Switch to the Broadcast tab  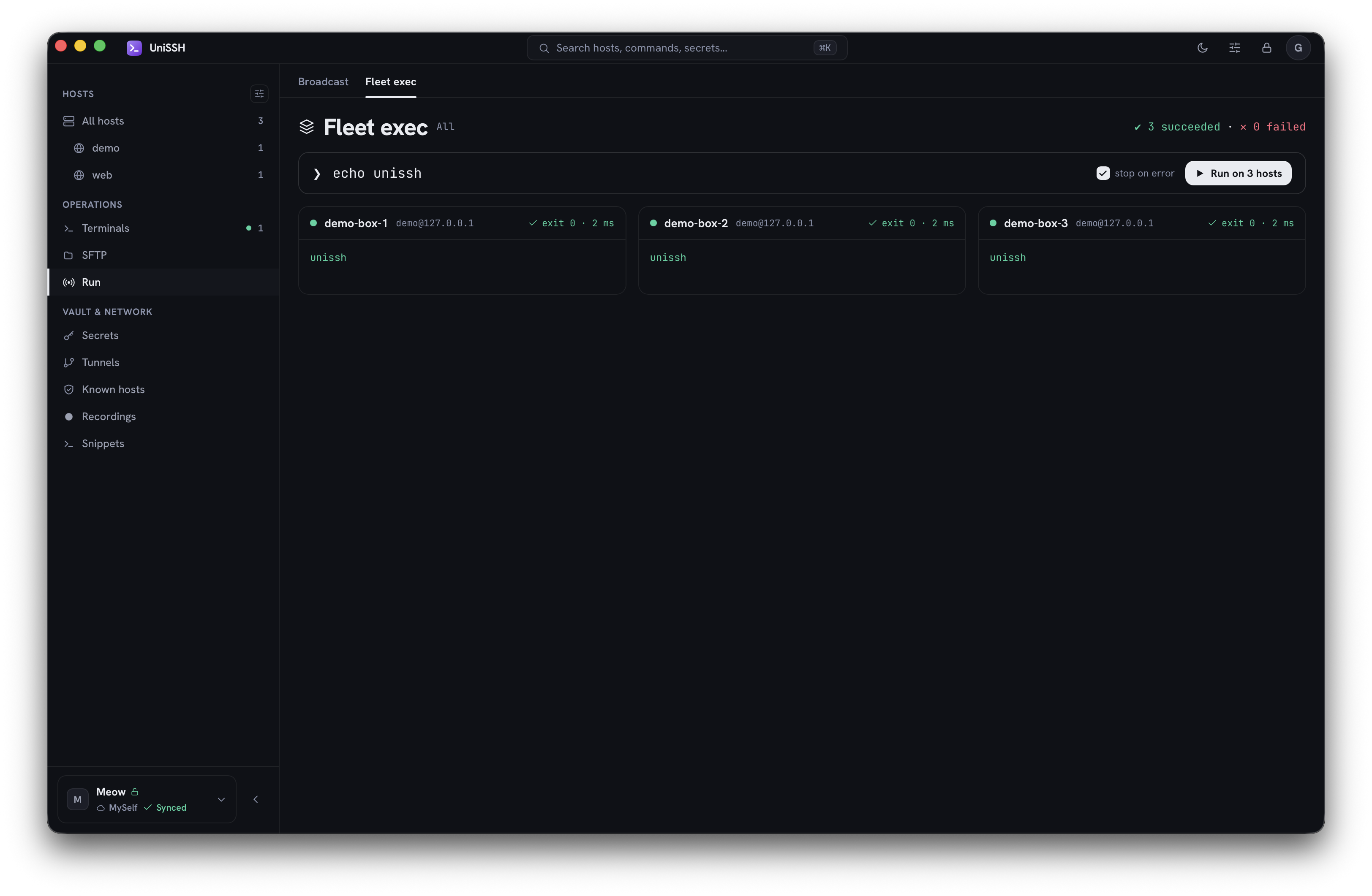click(x=324, y=82)
